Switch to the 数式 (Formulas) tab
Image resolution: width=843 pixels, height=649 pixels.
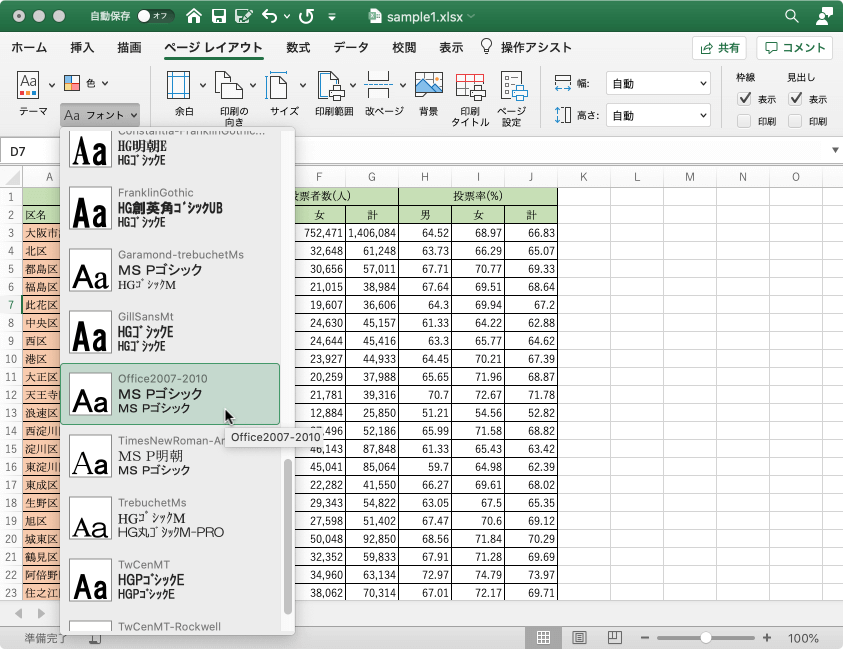(x=298, y=47)
